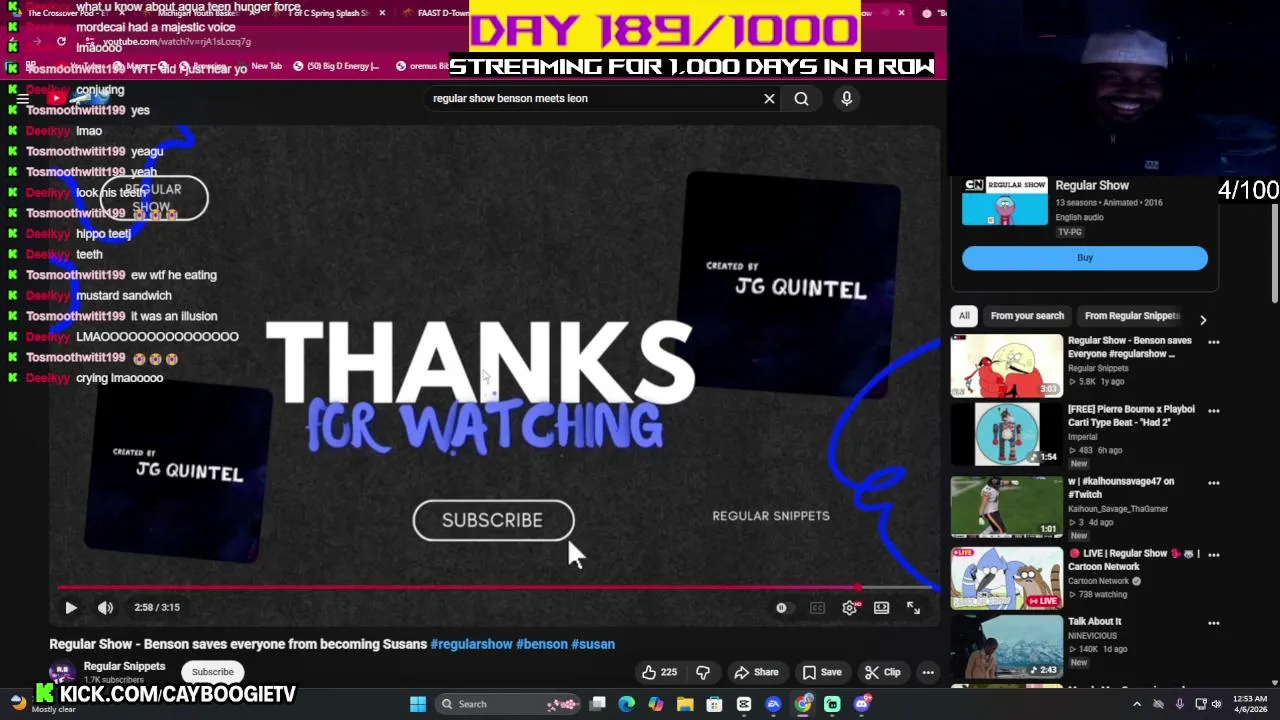The image size is (1280, 720).
Task: Open the 'New Tab' bookmark
Action: (266, 66)
